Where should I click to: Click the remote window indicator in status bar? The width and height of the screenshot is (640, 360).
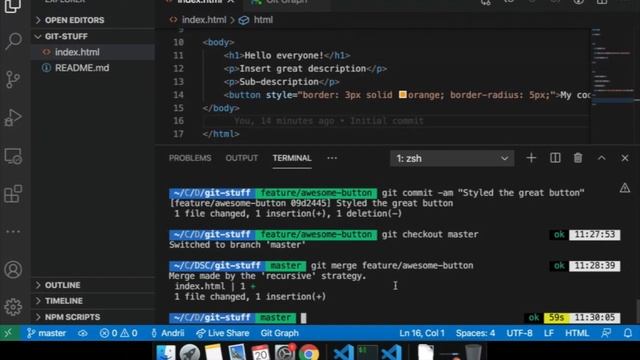8,333
